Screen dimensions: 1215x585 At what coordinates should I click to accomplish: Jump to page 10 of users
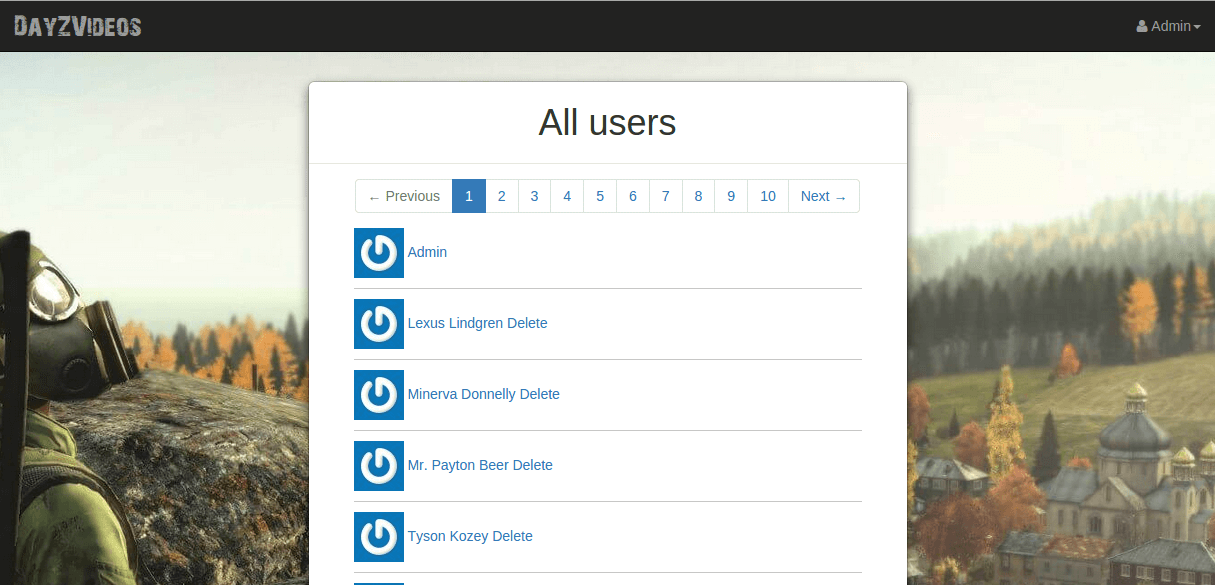[x=768, y=196]
